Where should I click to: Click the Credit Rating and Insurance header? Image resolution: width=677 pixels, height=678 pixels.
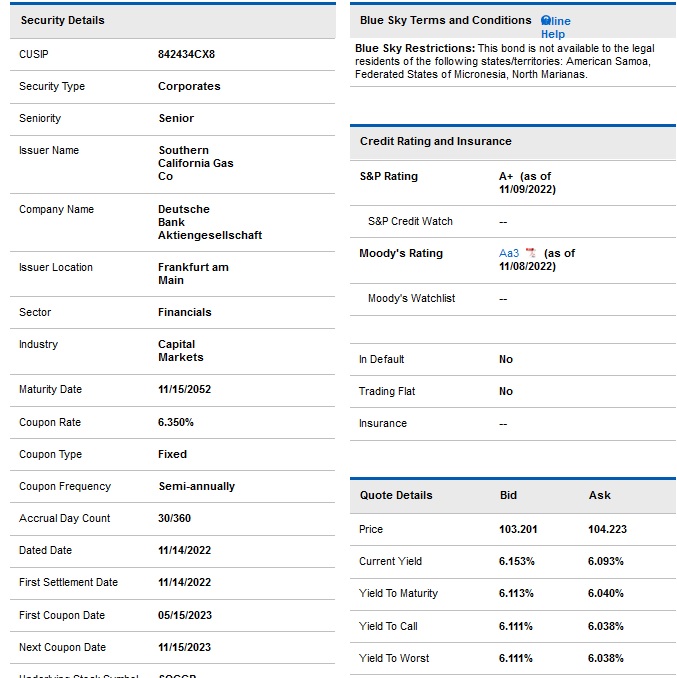pyautogui.click(x=435, y=142)
